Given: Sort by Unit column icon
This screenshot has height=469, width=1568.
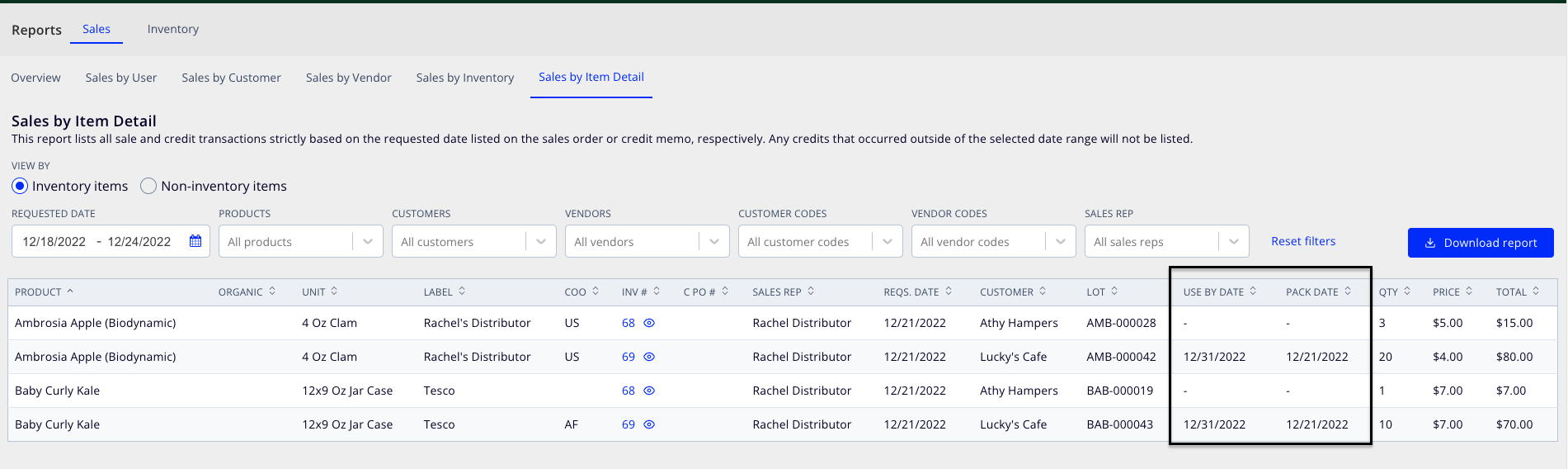Looking at the screenshot, I should tap(334, 291).
